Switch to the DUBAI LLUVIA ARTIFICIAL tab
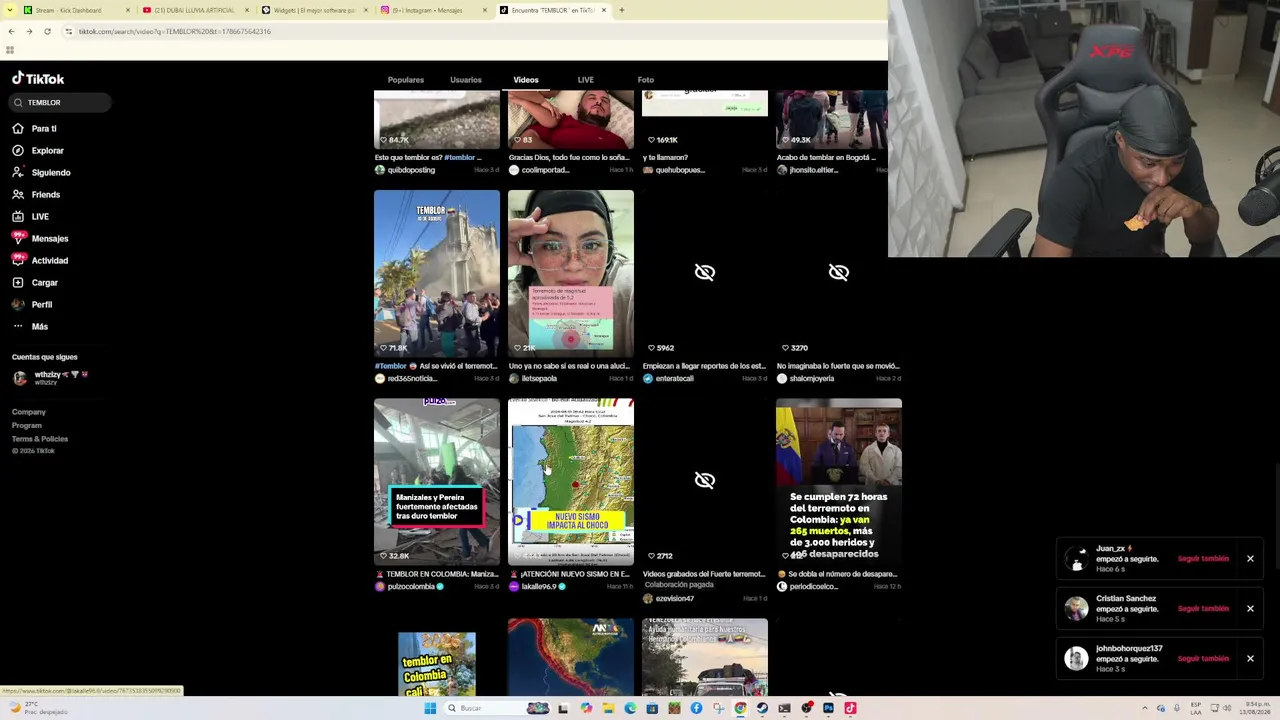 (195, 10)
